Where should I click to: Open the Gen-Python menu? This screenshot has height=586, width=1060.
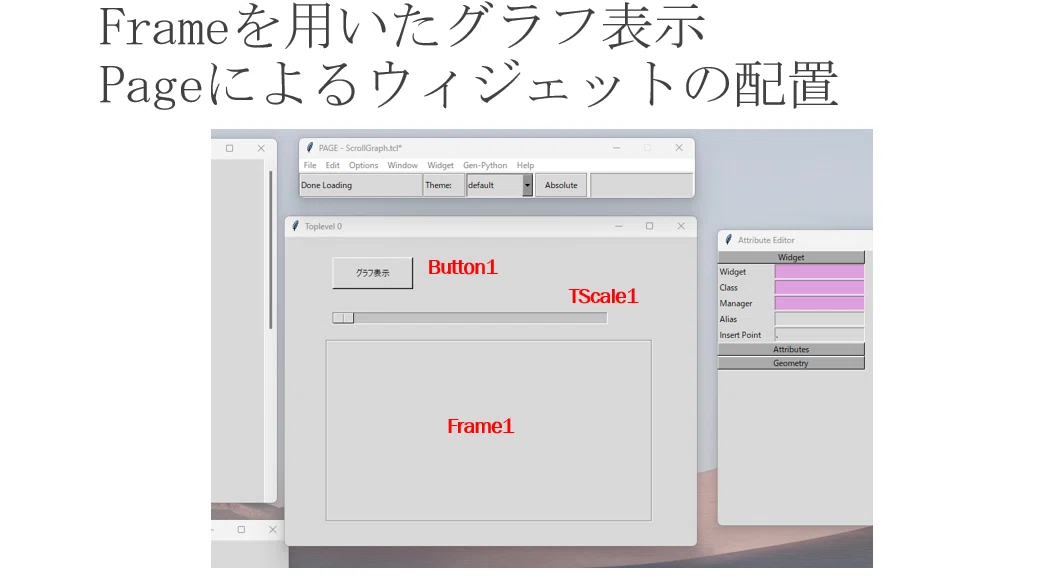click(x=485, y=166)
